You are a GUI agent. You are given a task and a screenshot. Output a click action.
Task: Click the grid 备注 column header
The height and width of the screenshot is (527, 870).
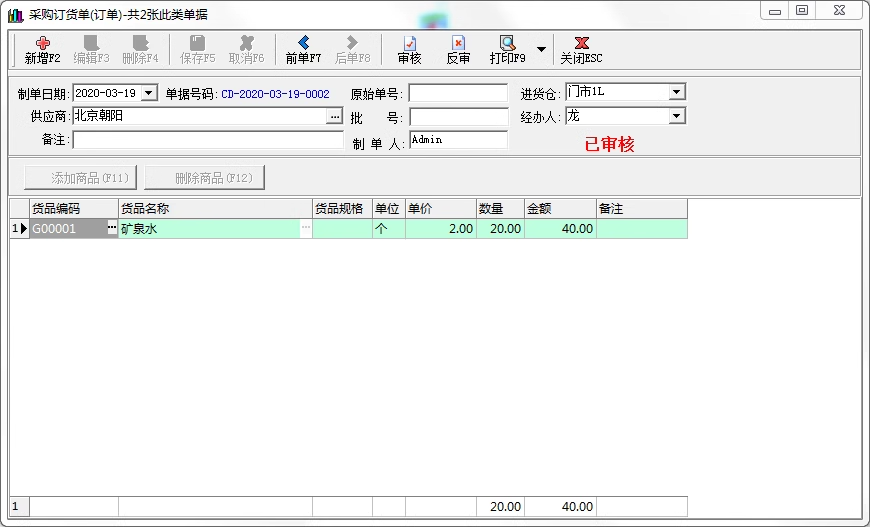642,209
